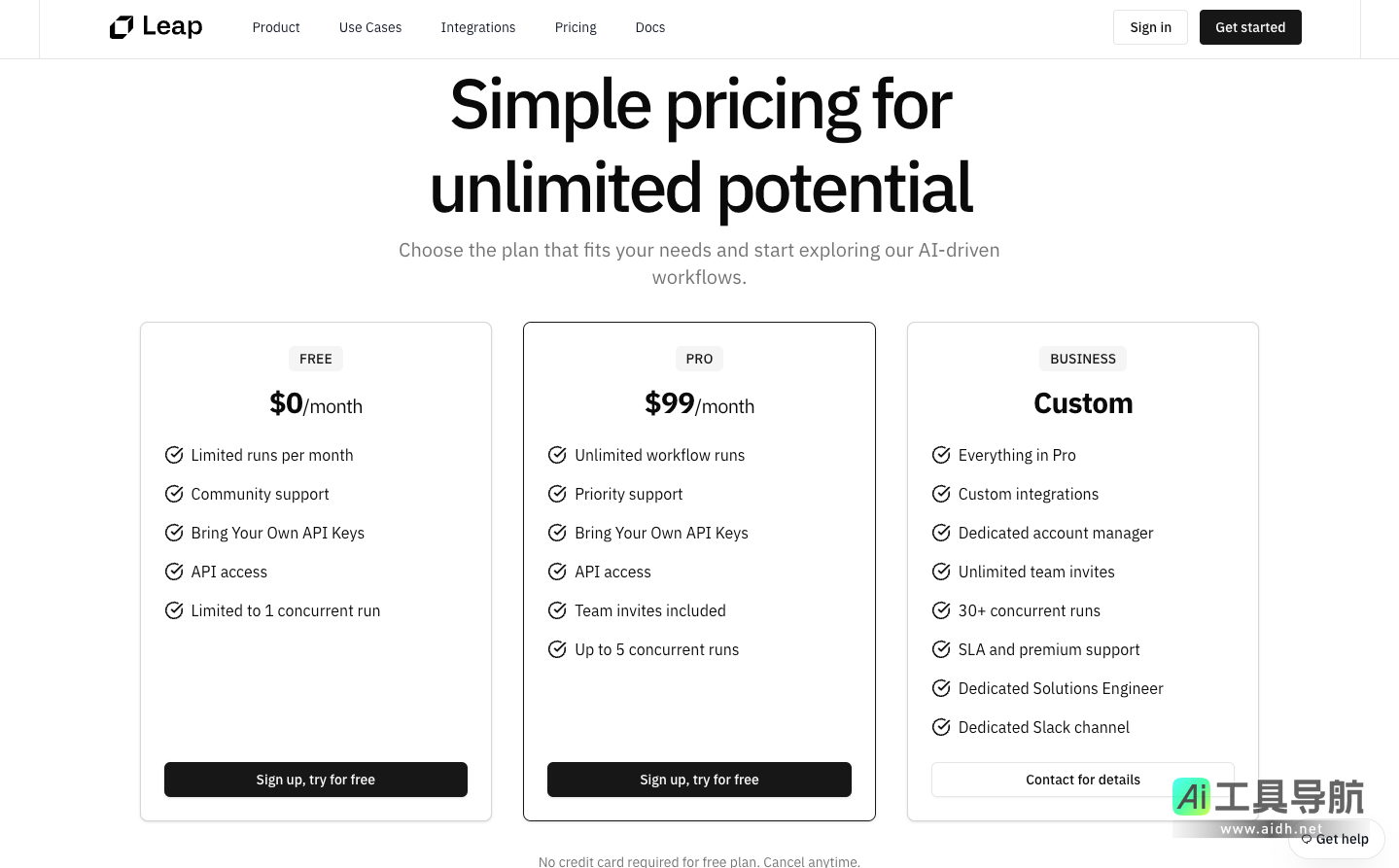Open the Pricing nav link
This screenshot has width=1399, height=868.
tap(576, 27)
